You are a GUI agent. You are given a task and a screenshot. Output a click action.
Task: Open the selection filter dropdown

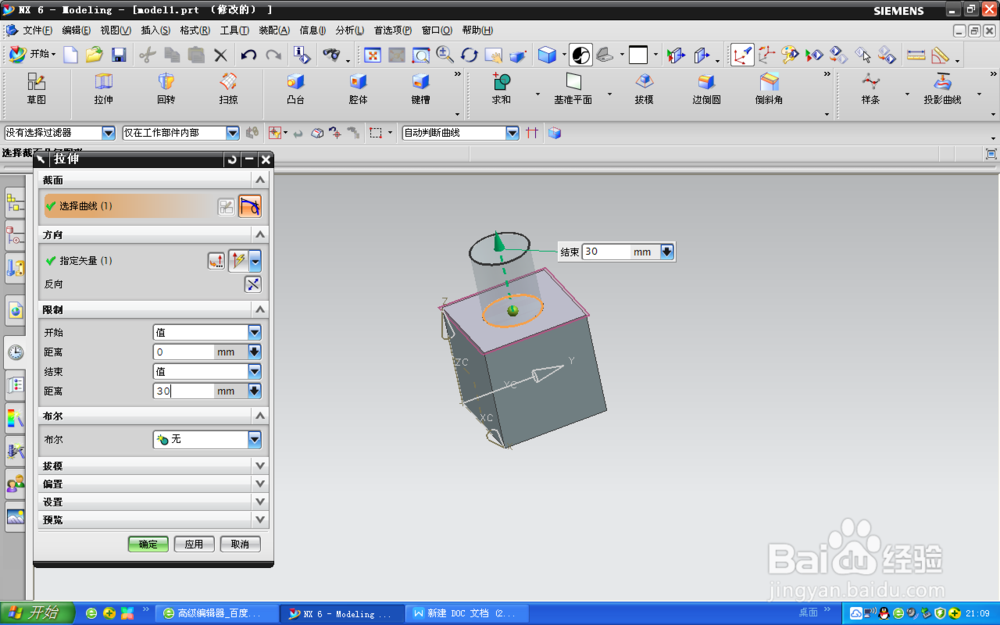tap(108, 133)
